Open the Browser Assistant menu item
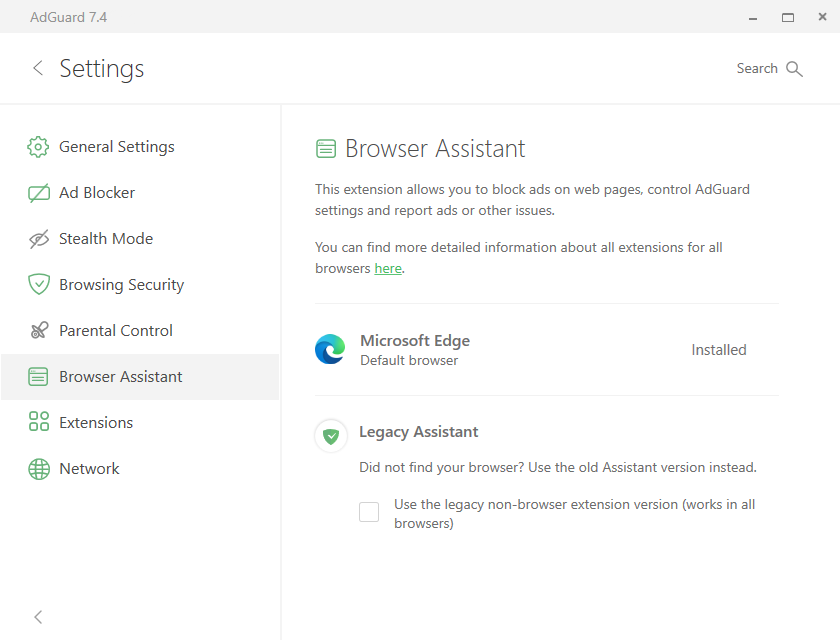 [x=121, y=377]
